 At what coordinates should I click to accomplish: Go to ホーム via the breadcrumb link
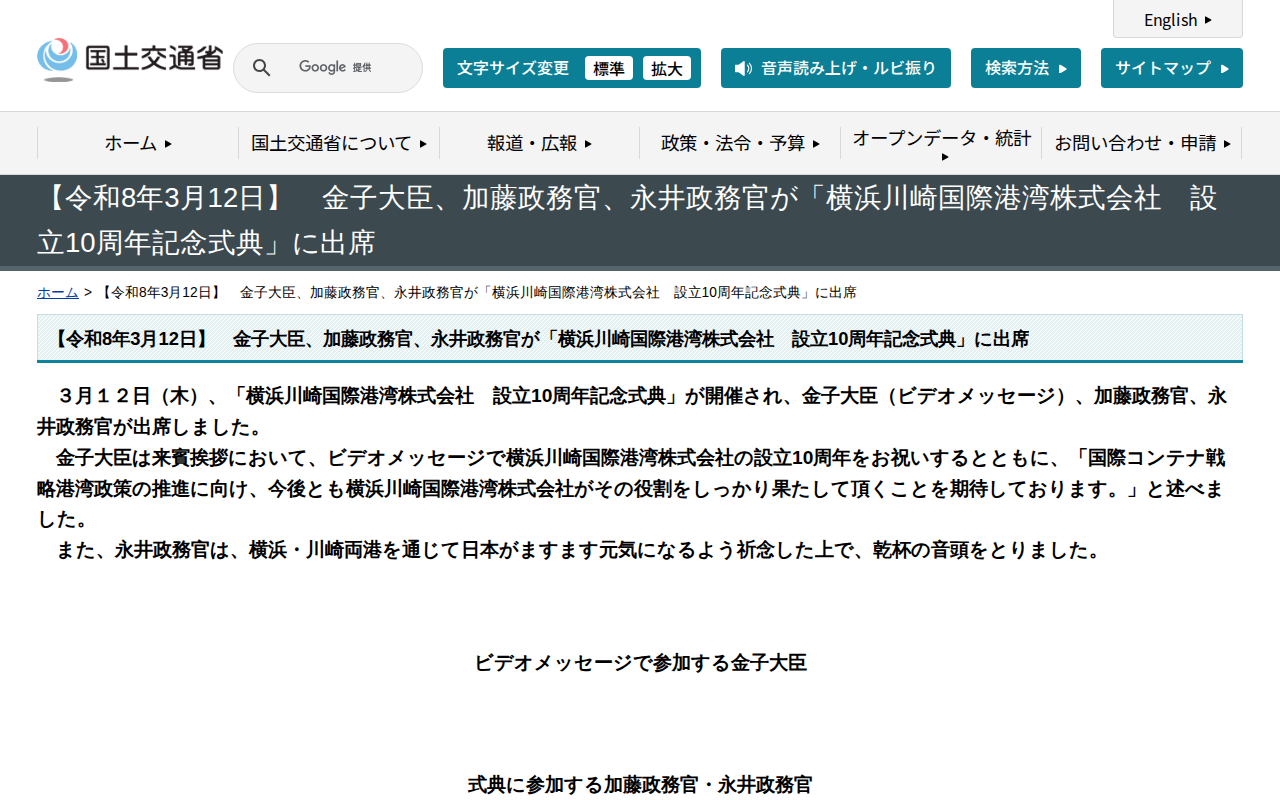pyautogui.click(x=57, y=292)
